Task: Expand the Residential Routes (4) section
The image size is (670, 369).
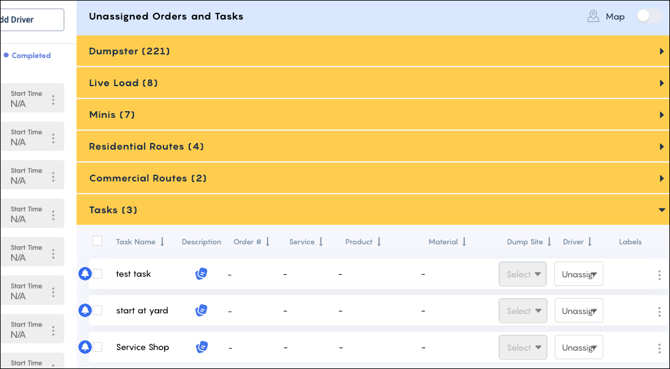Action: 373,146
